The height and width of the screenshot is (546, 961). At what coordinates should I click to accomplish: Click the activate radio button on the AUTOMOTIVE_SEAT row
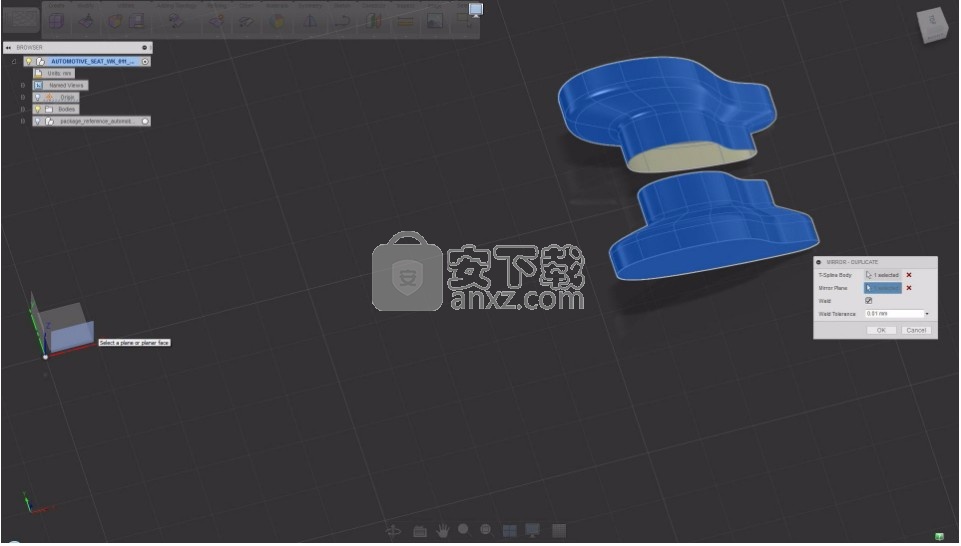[x=145, y=61]
